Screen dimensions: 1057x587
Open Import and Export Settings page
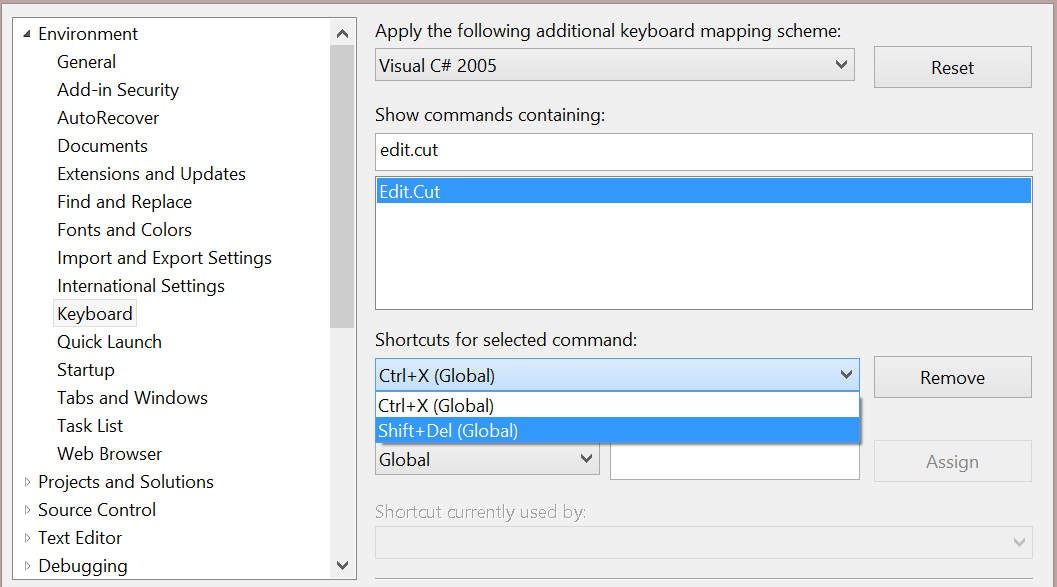[x=164, y=258]
